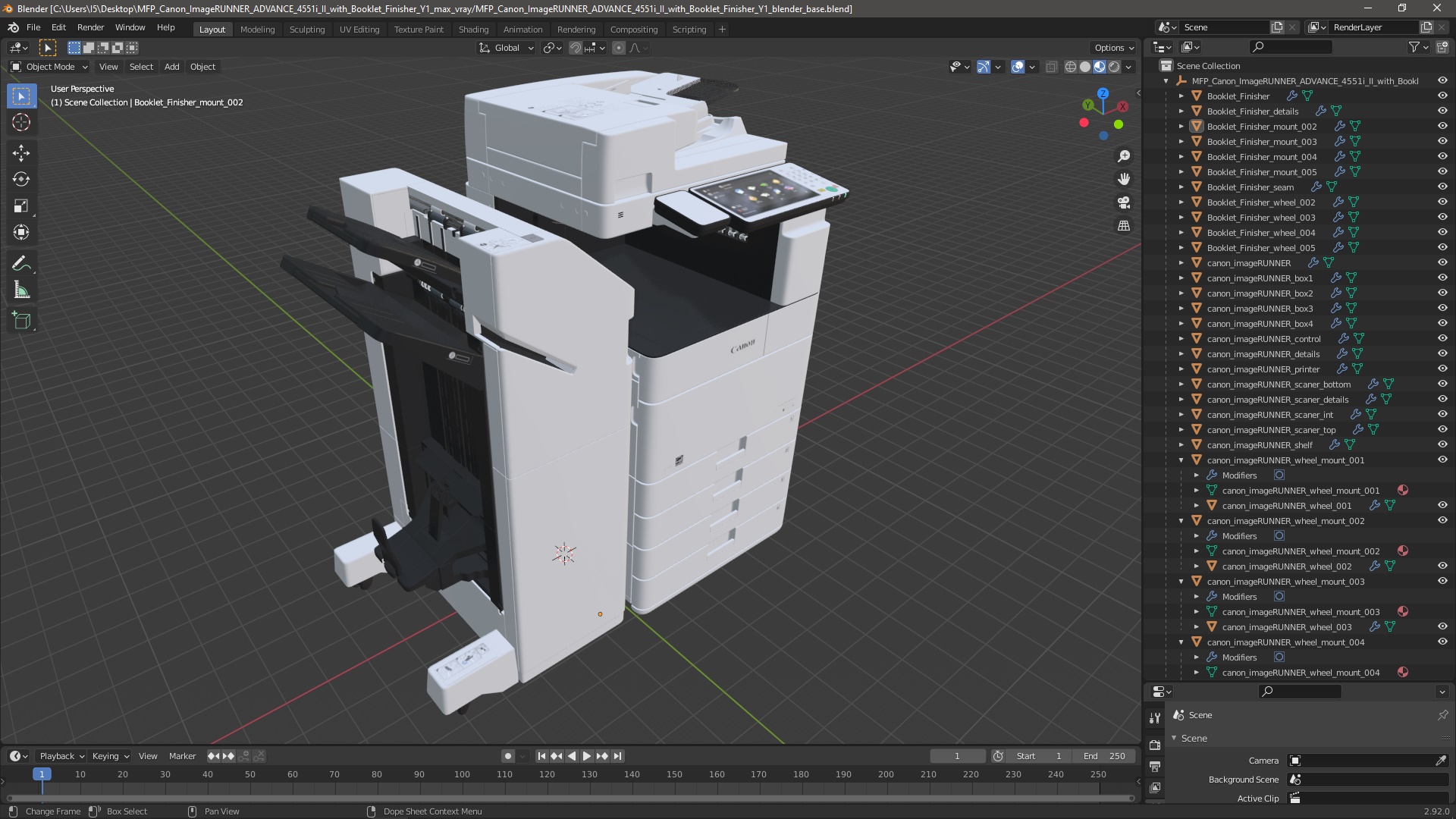Open the Playback dropdown in timeline

point(61,756)
